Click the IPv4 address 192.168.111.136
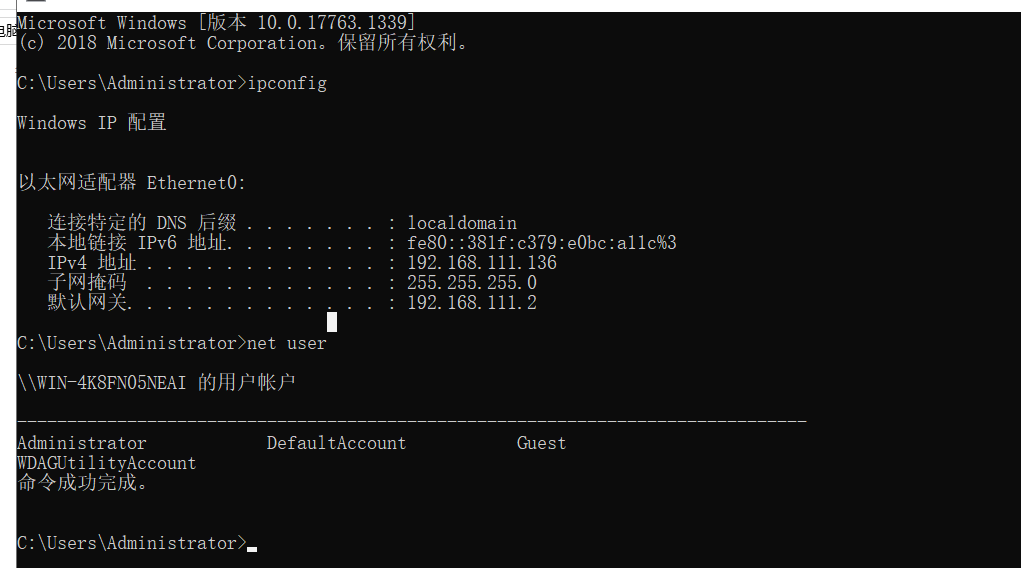This screenshot has height=568, width=1021. [x=482, y=263]
